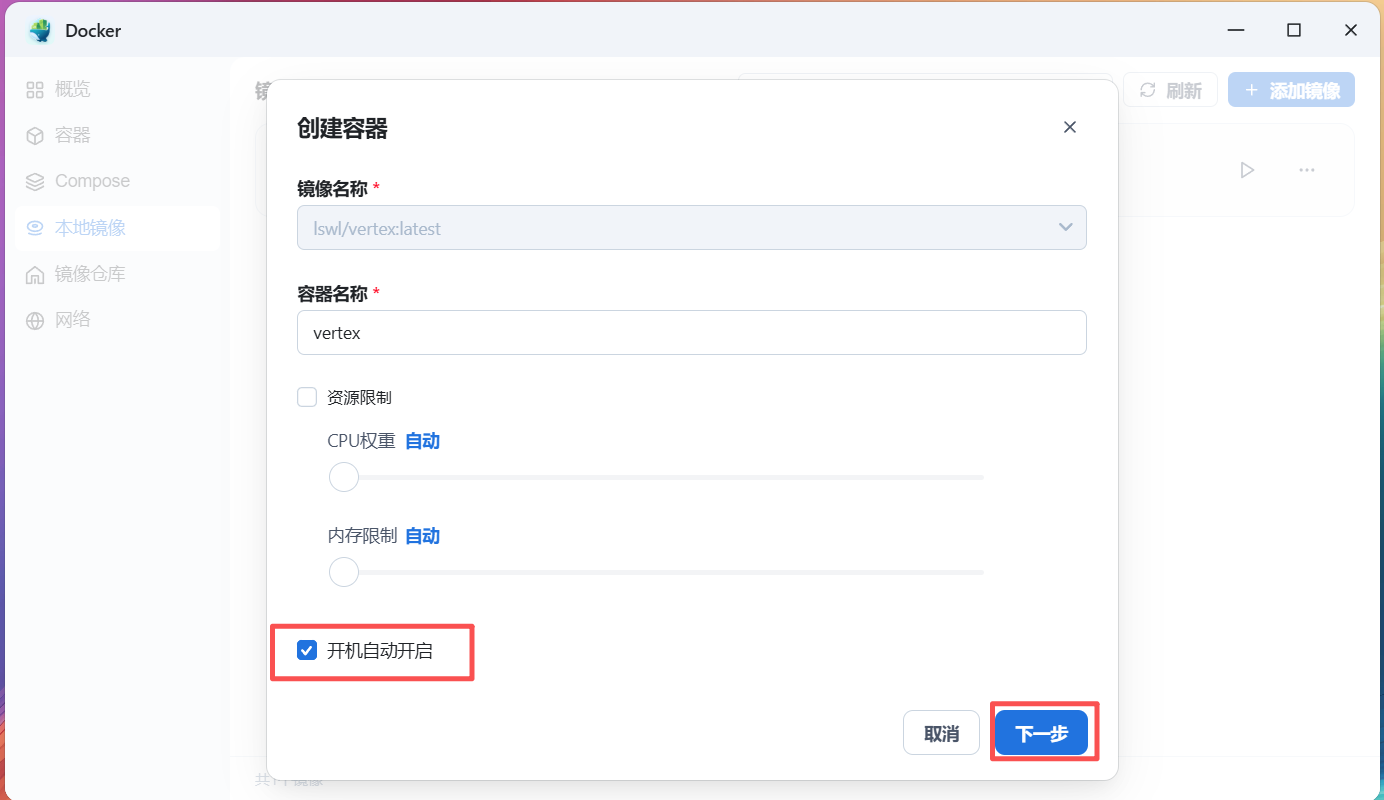
Task: Click the Network (网络) globe icon
Action: point(35,321)
